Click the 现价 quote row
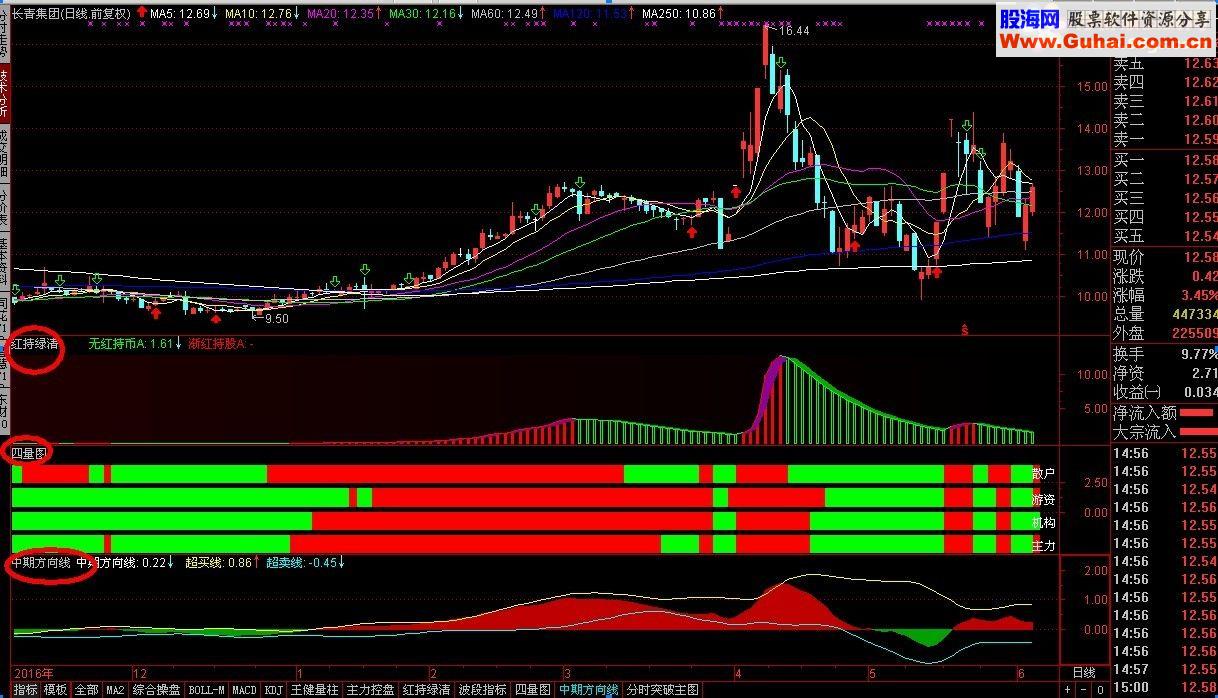 [1165, 257]
